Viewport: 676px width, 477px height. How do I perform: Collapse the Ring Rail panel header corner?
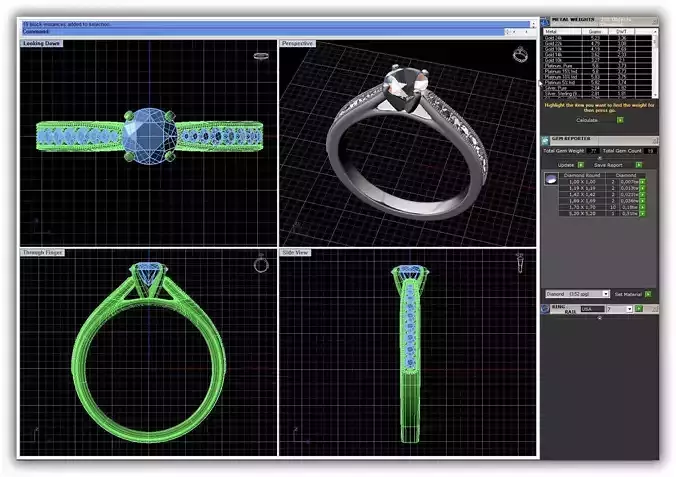[655, 308]
